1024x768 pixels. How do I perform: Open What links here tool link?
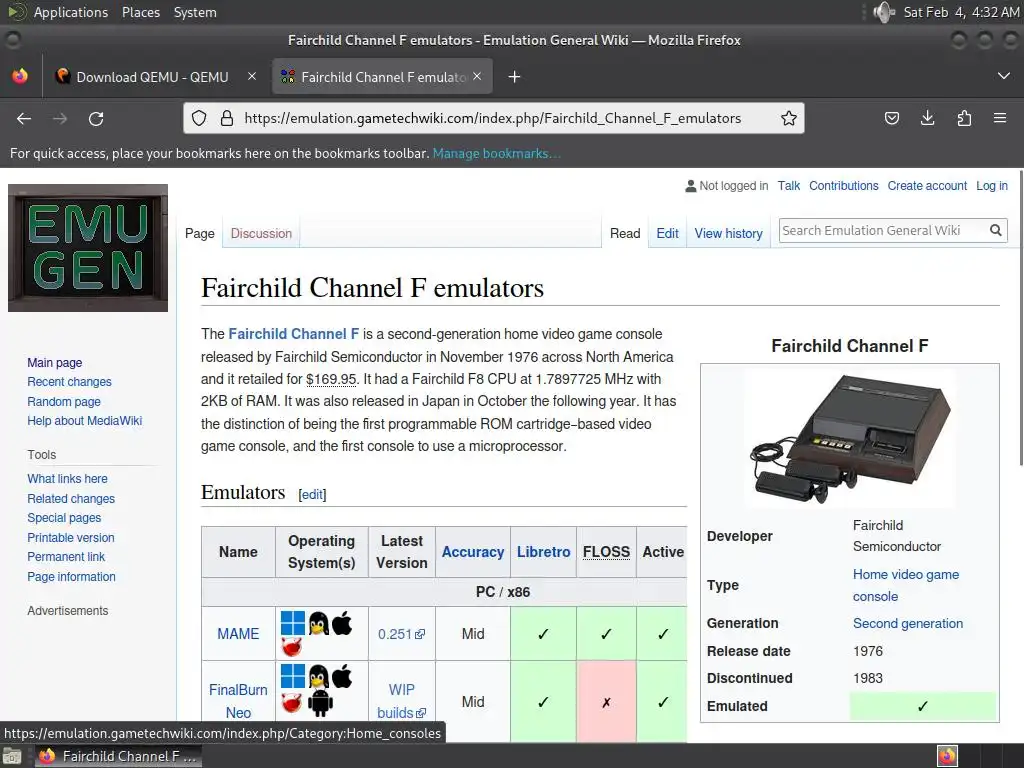tap(67, 479)
